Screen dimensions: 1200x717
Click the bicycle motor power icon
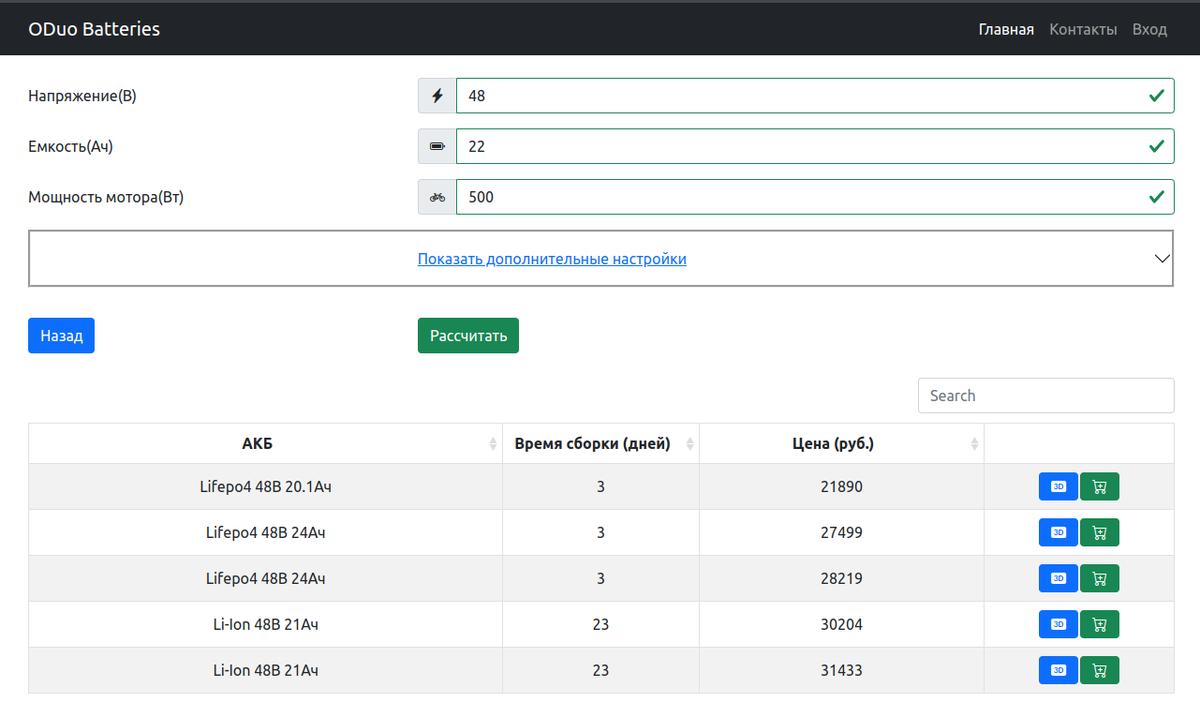pyautogui.click(x=437, y=197)
